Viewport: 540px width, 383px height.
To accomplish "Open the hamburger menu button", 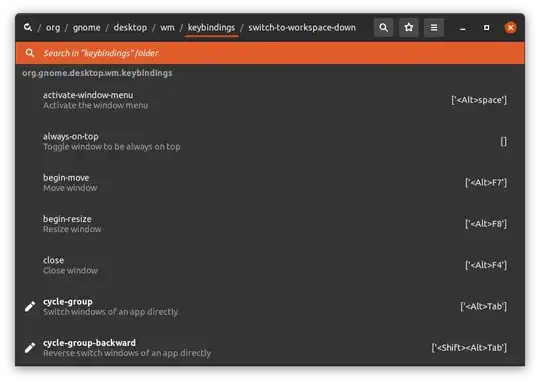I will pyautogui.click(x=434, y=28).
